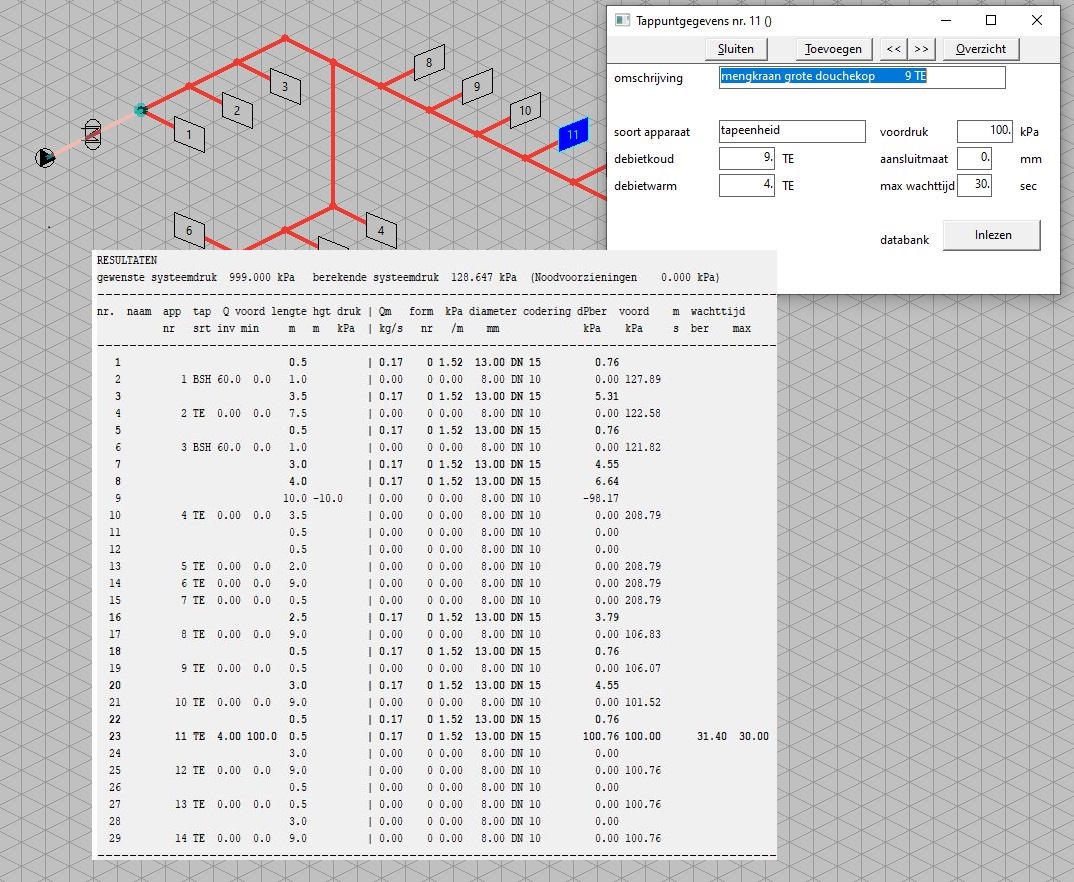The height and width of the screenshot is (882, 1074).
Task: Click the pump symbol at the pipe start
Action: (45, 157)
